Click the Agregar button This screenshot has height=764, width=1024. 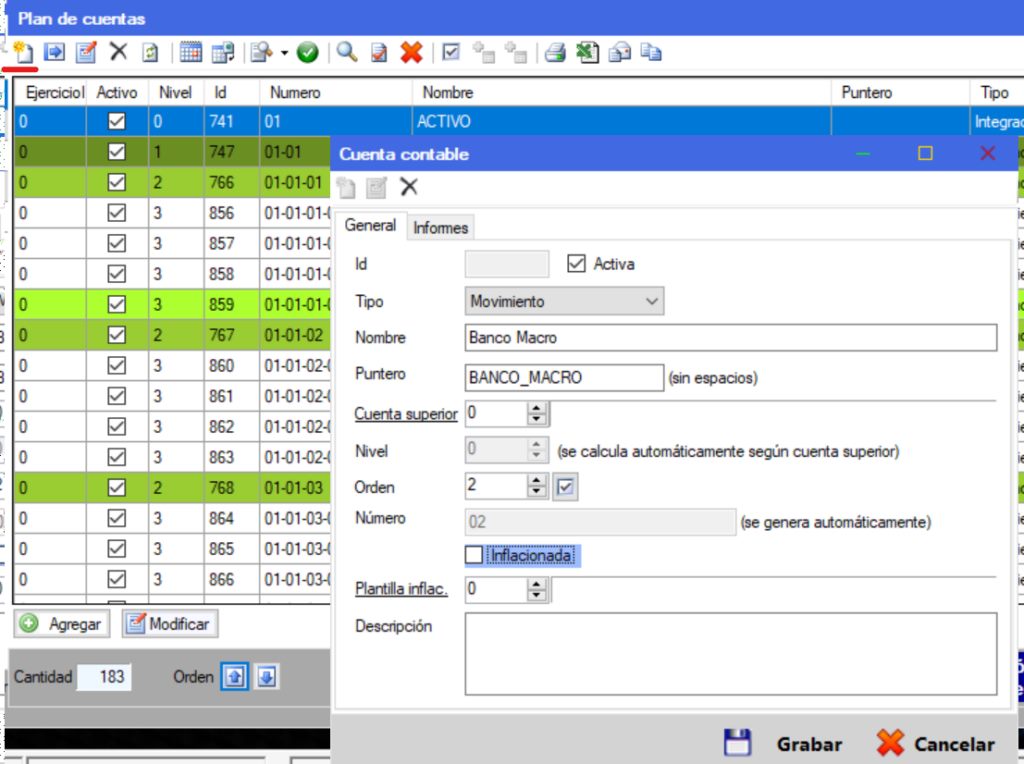[62, 624]
